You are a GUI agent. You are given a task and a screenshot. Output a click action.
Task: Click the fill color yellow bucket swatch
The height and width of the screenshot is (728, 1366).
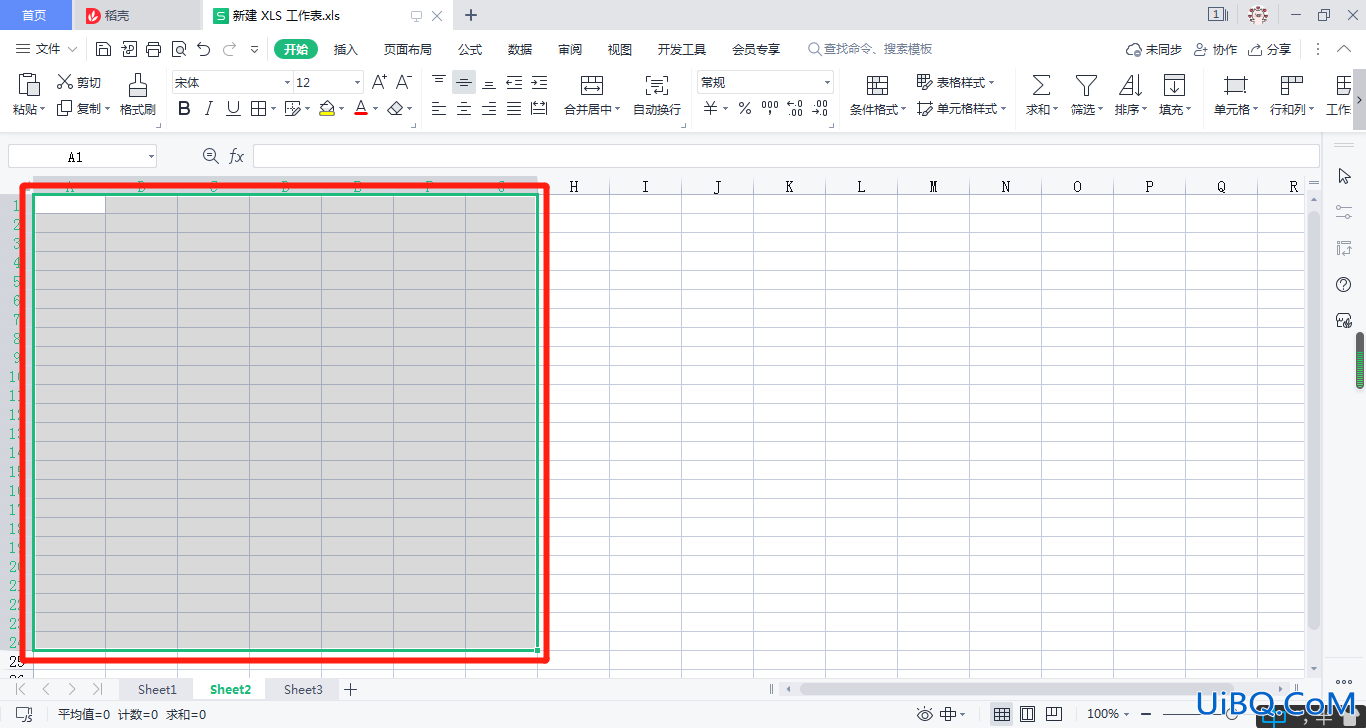click(327, 109)
